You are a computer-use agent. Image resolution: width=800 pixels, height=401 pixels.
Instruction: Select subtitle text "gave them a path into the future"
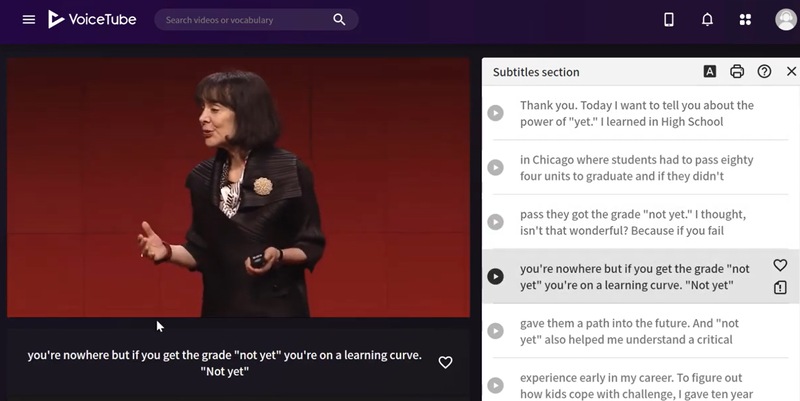605,323
